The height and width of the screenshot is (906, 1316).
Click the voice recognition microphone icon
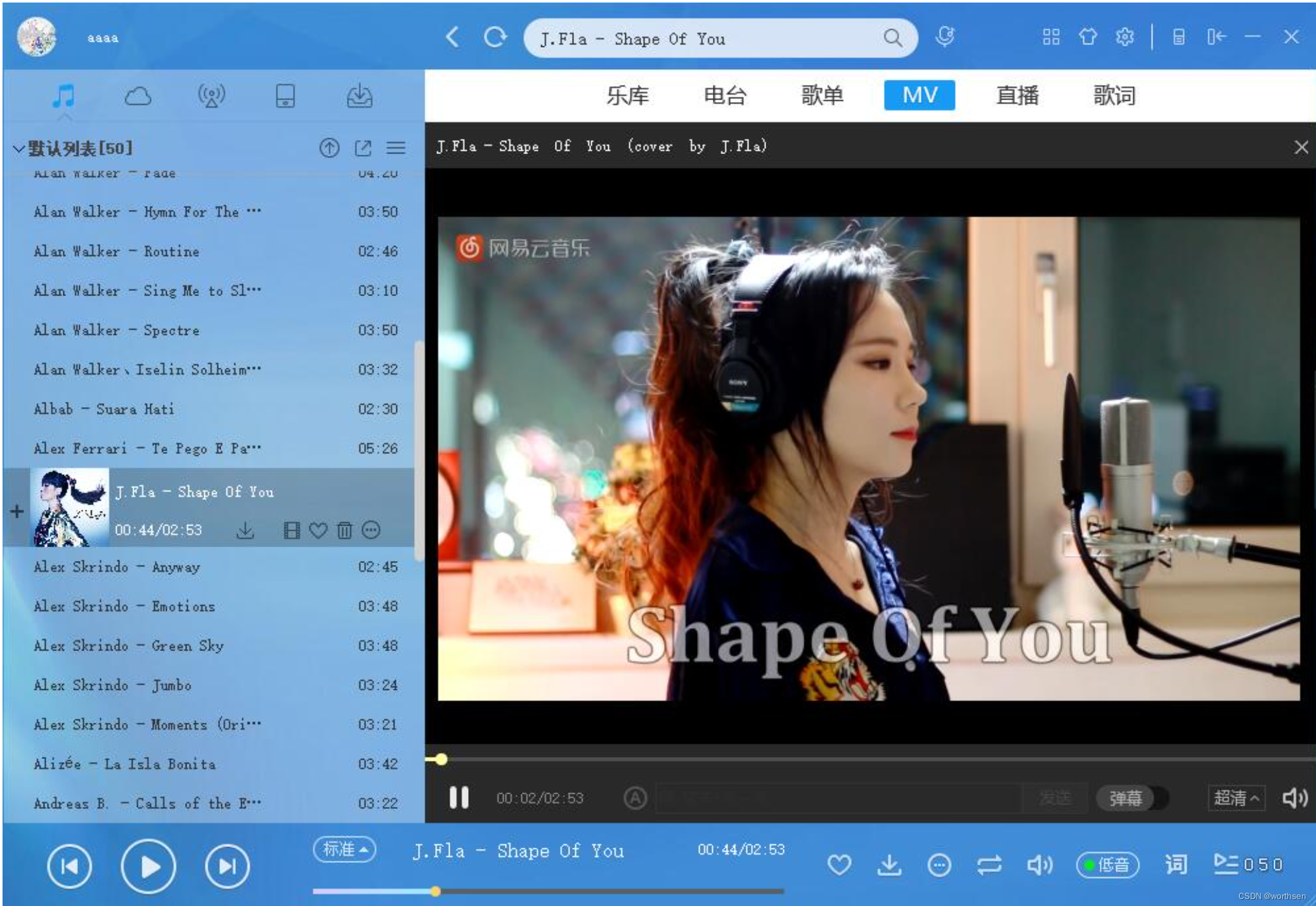pyautogui.click(x=944, y=37)
